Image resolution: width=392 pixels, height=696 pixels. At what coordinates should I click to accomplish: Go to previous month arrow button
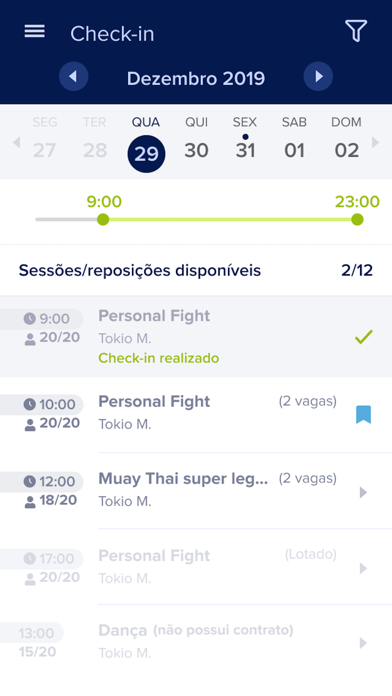[73, 77]
